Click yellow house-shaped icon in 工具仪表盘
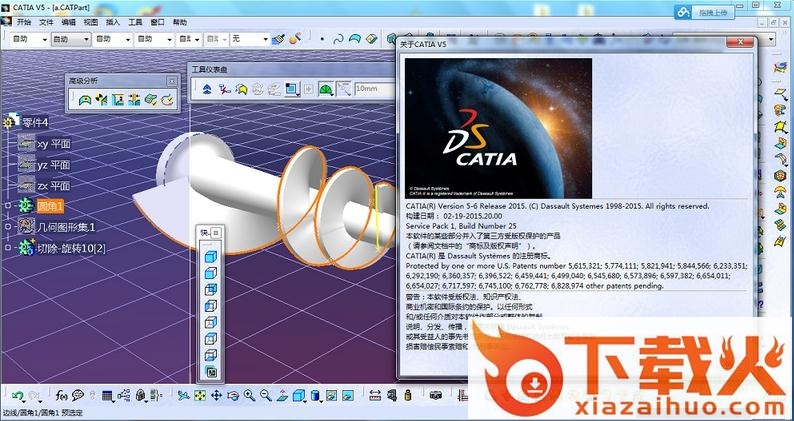Image resolution: width=794 pixels, height=421 pixels. (x=242, y=89)
